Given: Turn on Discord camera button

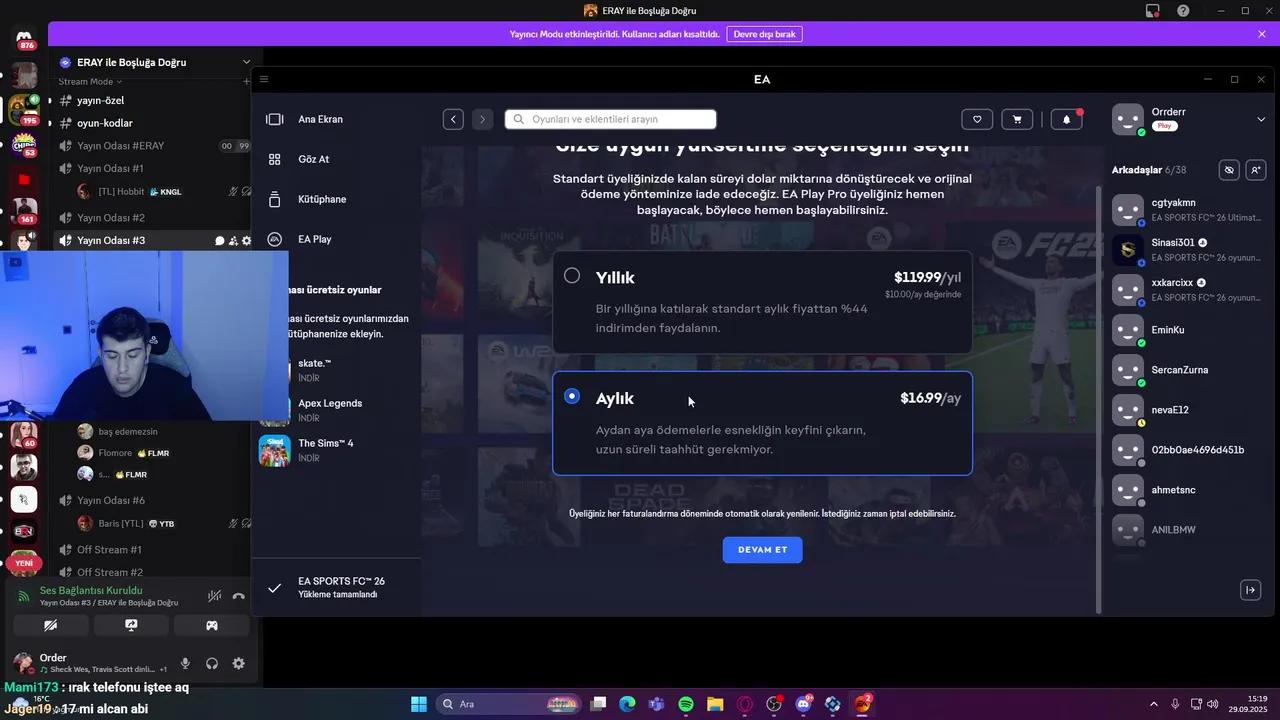Looking at the screenshot, I should [50, 625].
